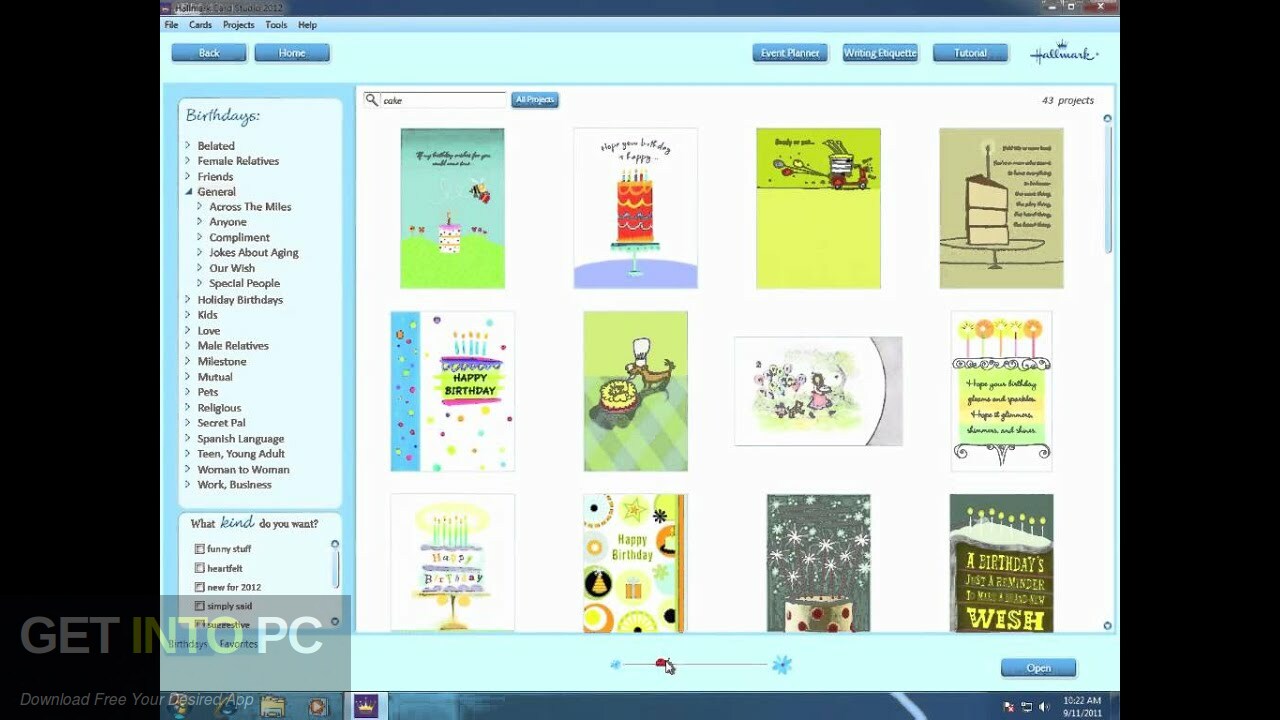Collapse the General category
Image resolution: width=1280 pixels, height=720 pixels.
coord(188,192)
